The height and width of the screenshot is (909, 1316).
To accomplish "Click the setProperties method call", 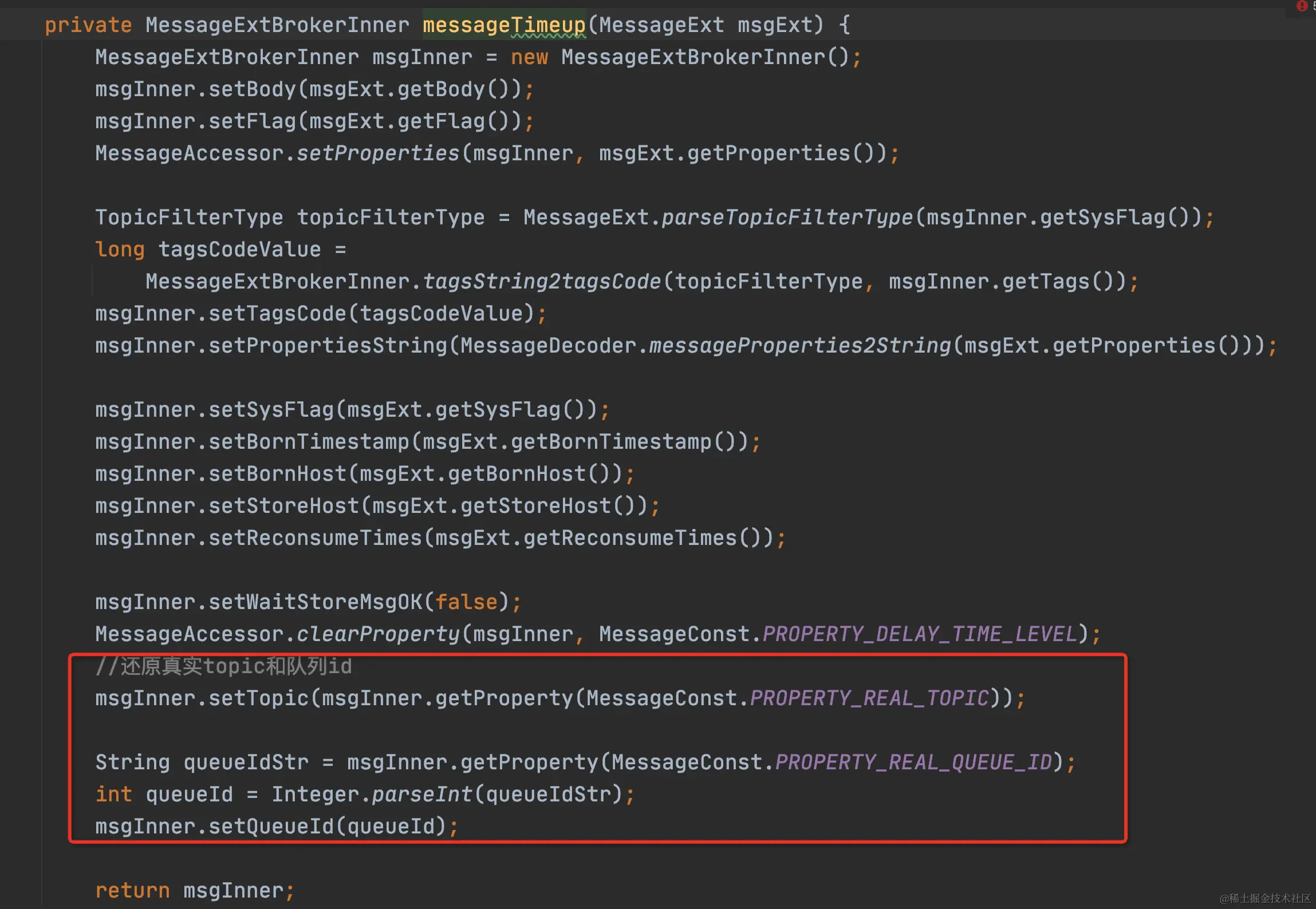I will tap(377, 153).
